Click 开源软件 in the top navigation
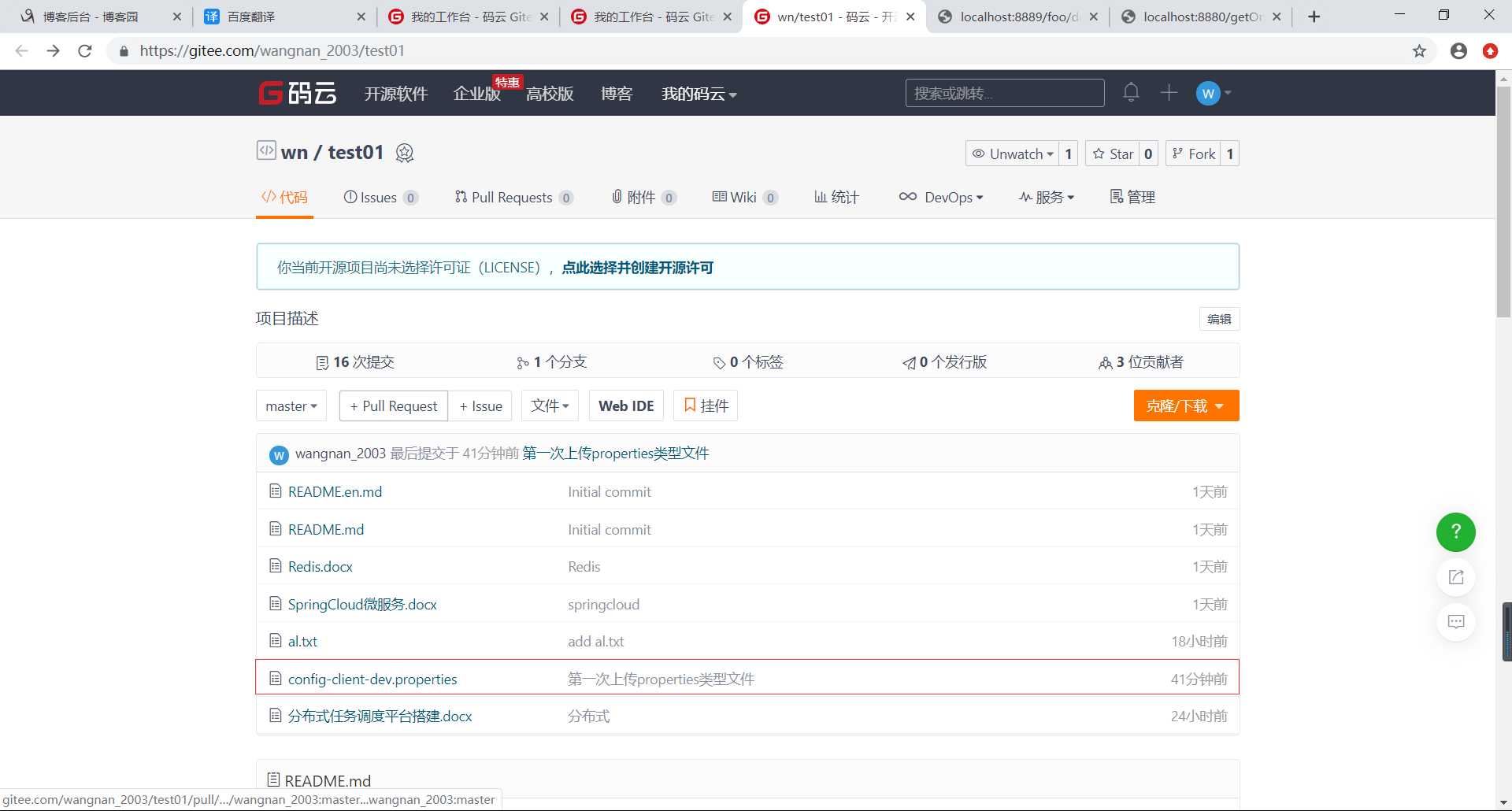The width and height of the screenshot is (1512, 811). (396, 94)
